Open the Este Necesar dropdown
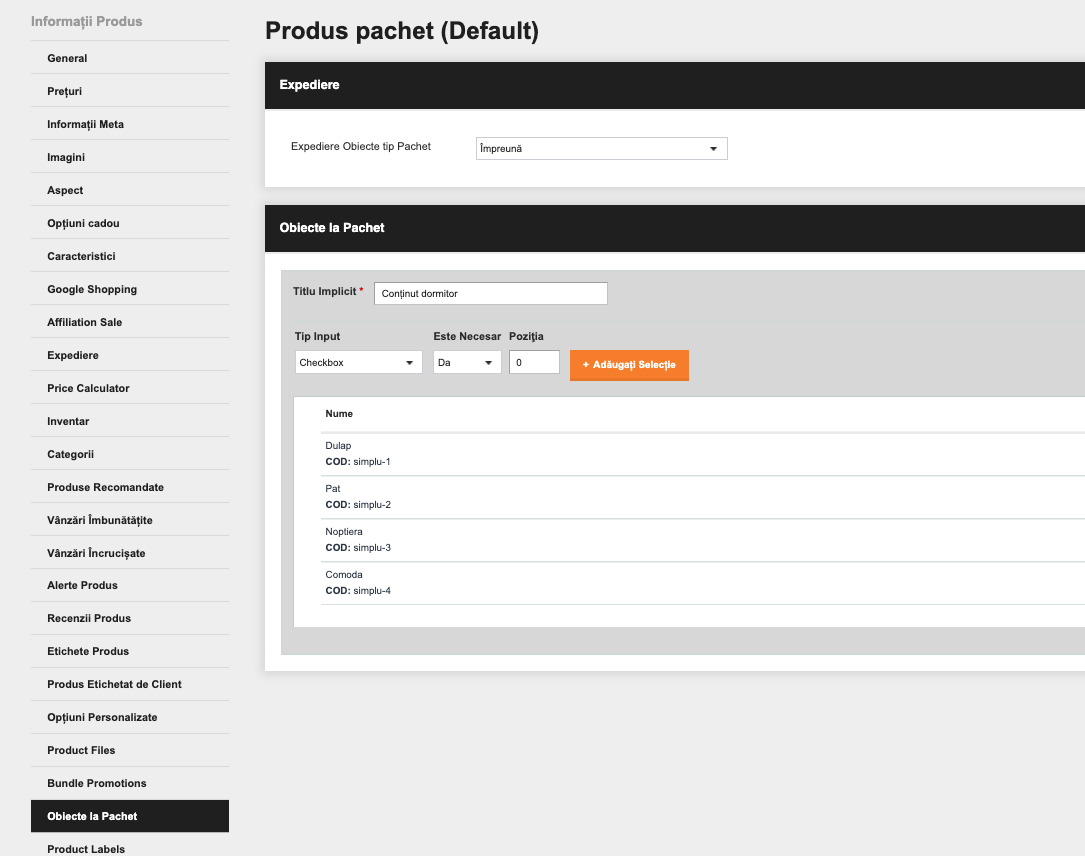Viewport: 1085px width, 856px height. [467, 363]
